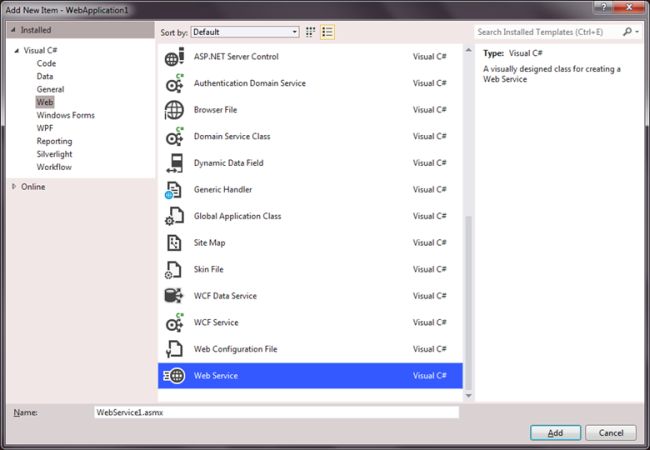
Task: Select the Generic Handler template name
Action: [223, 190]
